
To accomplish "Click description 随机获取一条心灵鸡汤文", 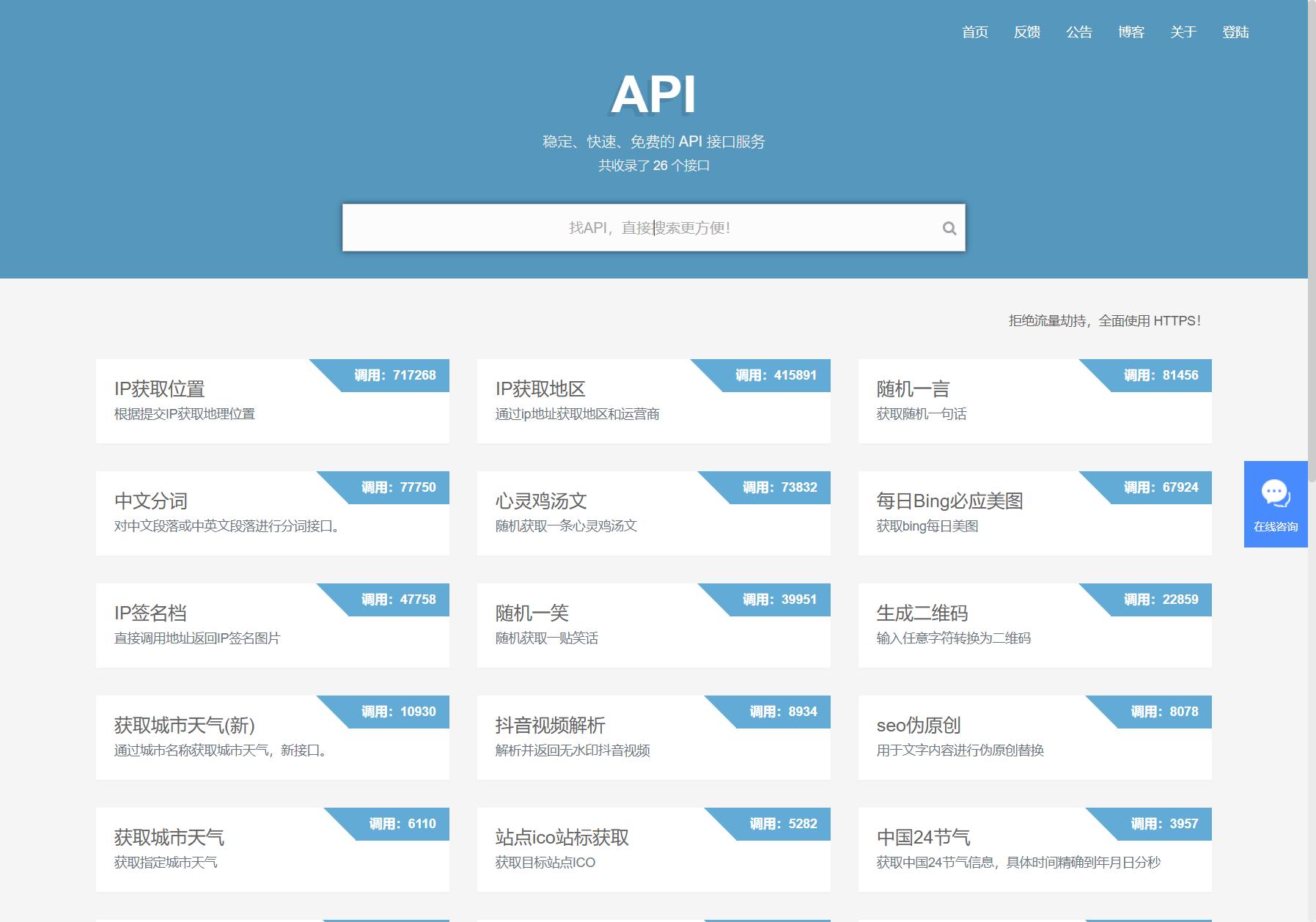I will pos(566,526).
